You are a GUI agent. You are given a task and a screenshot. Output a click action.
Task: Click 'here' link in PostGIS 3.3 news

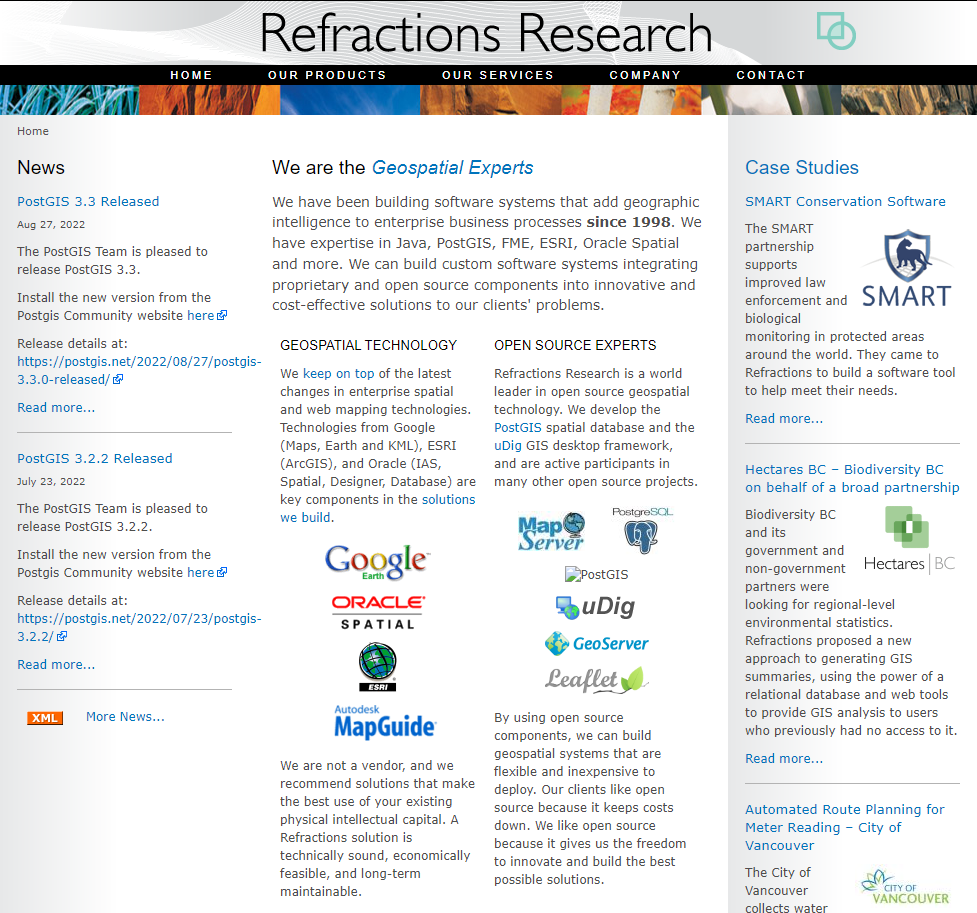(x=201, y=315)
